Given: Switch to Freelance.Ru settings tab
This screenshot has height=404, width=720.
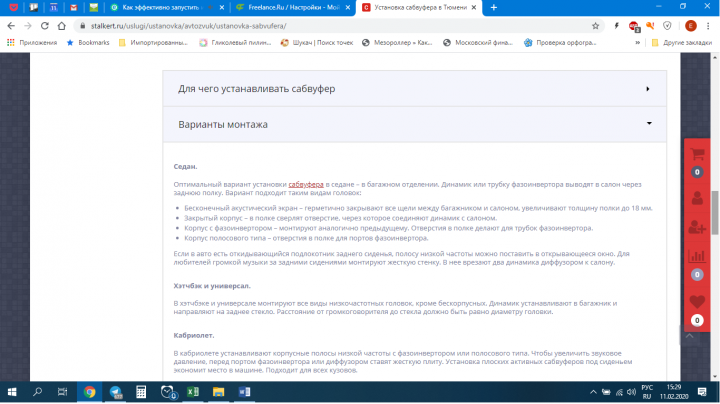Looking at the screenshot, I should click(x=292, y=7).
